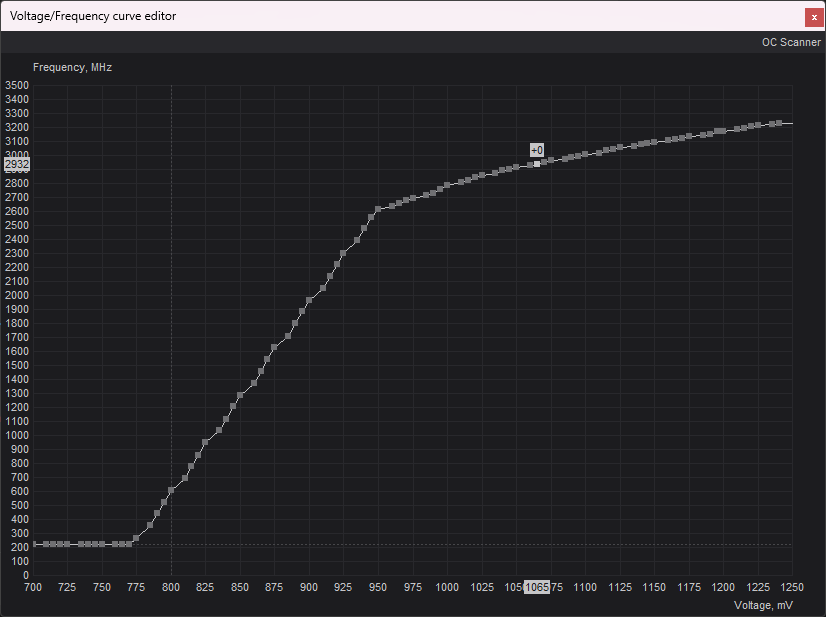The height and width of the screenshot is (617, 826).
Task: Click the 1065 voltage readout on X axis
Action: (x=537, y=587)
